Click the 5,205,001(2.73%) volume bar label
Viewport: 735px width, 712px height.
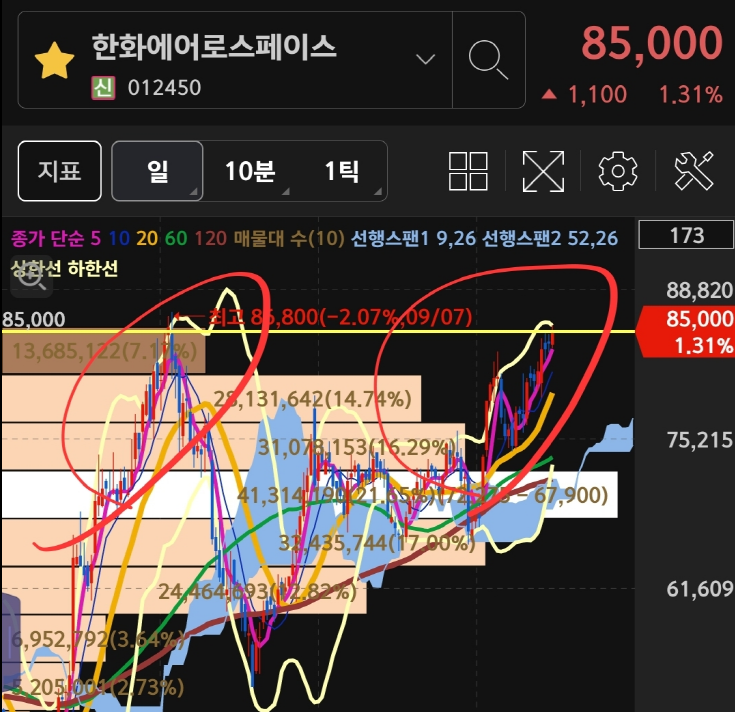point(98,688)
